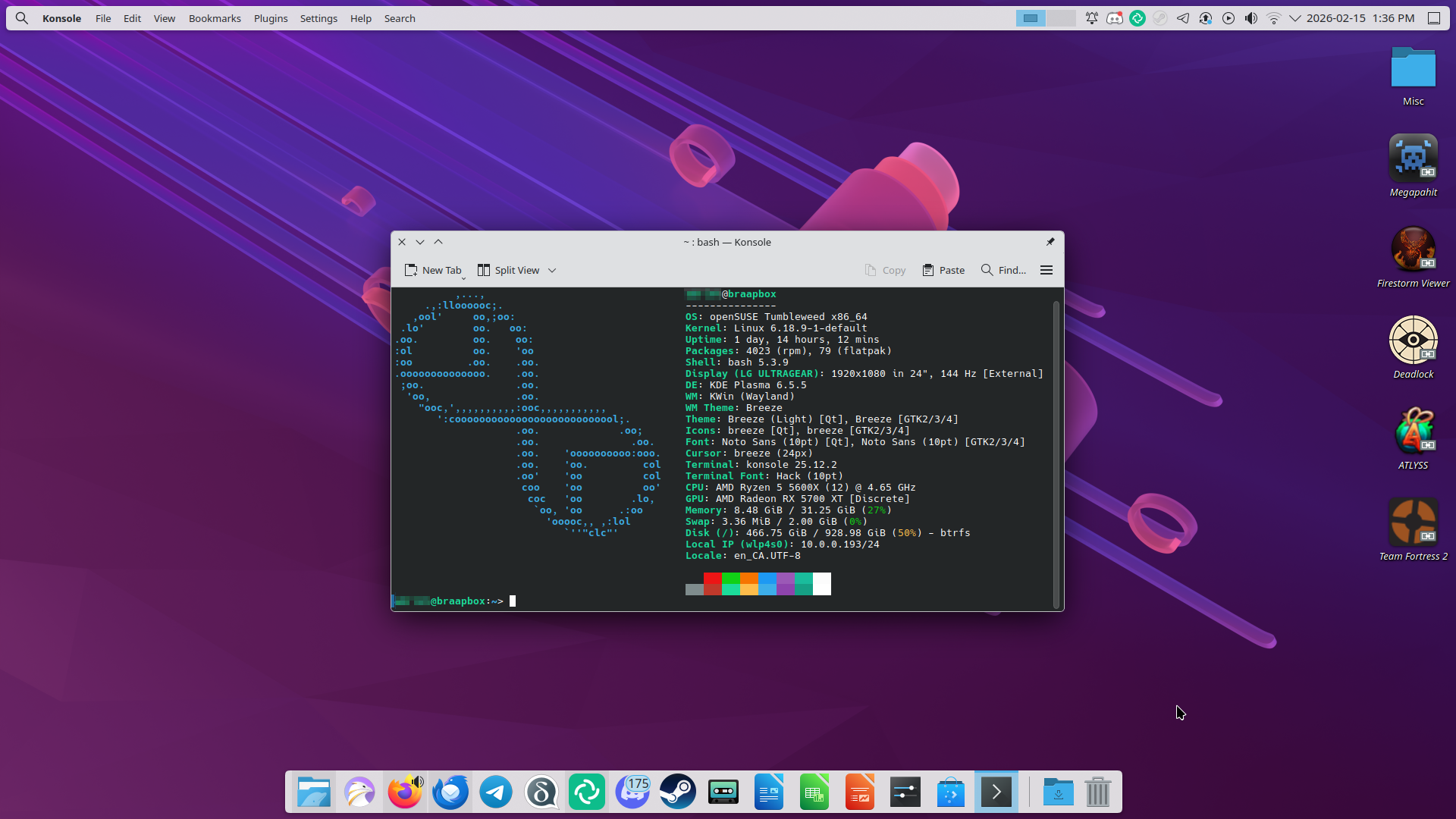The height and width of the screenshot is (819, 1456).
Task: Click the red color block in terminal
Action: 712,579
